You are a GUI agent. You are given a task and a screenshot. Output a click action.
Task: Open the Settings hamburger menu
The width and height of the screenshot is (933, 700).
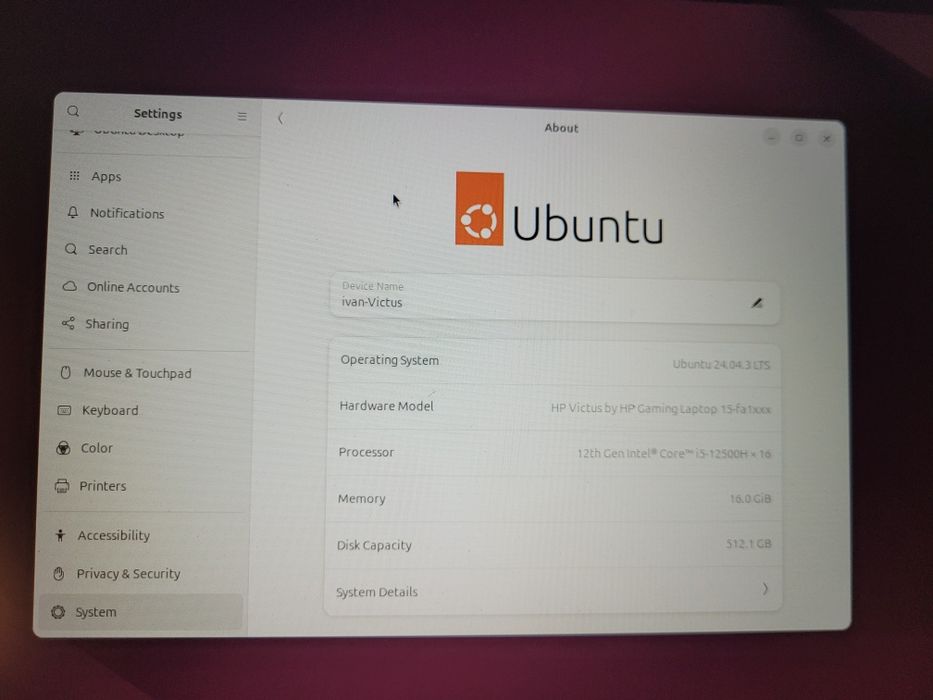pyautogui.click(x=242, y=116)
